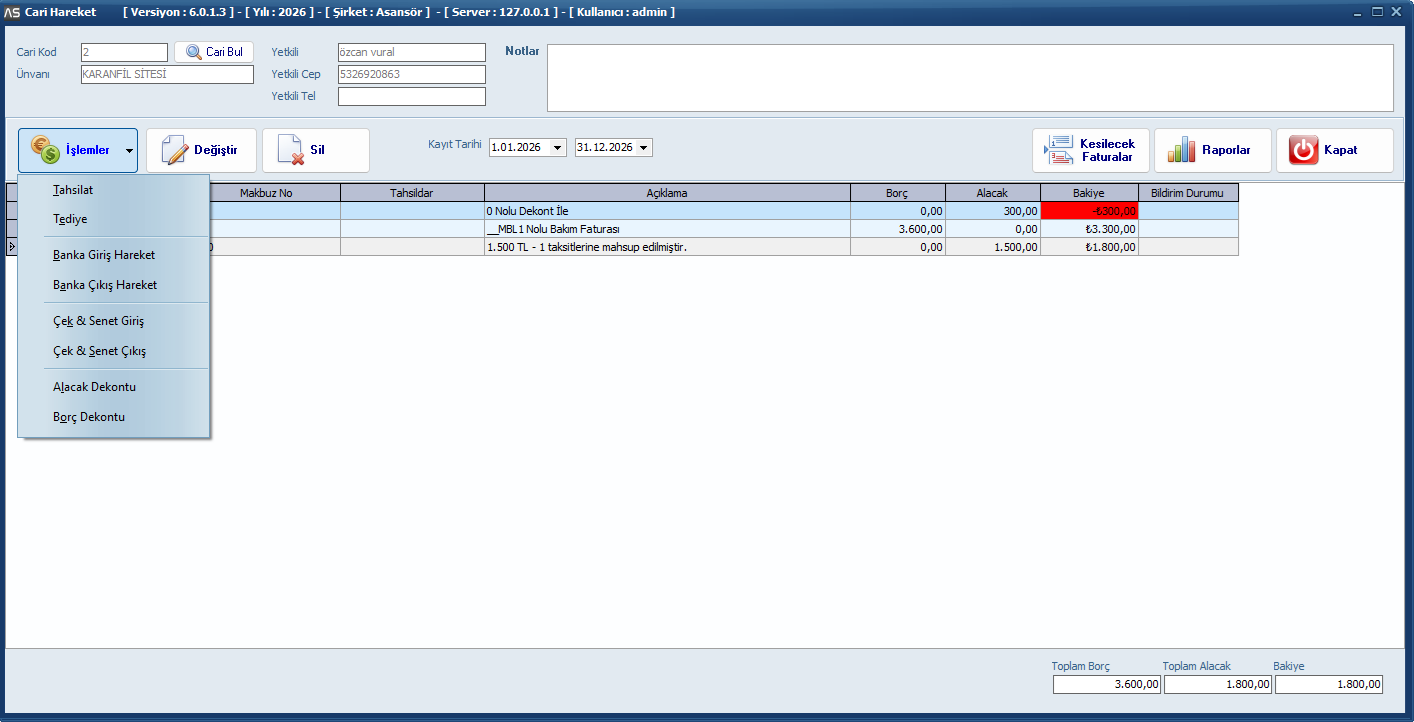Expand the İşlemler dropdown arrow

(129, 151)
